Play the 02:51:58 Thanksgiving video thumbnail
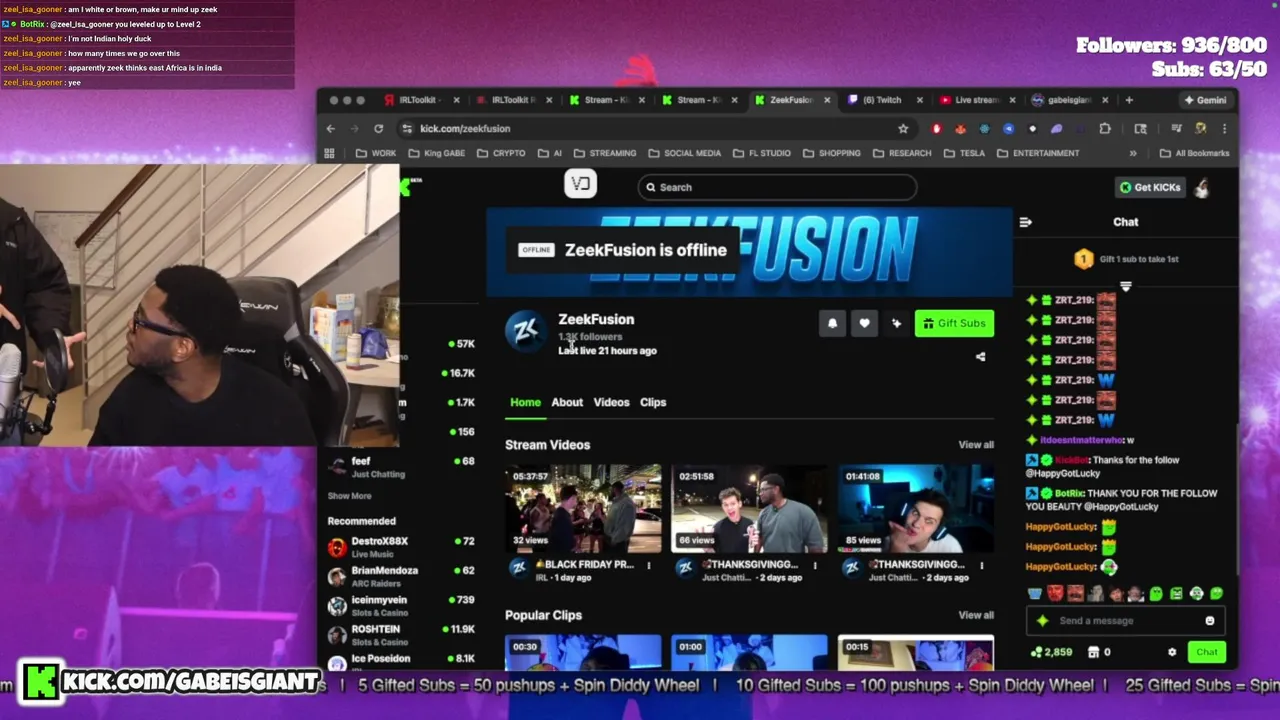This screenshot has height=720, width=1280. (x=749, y=508)
